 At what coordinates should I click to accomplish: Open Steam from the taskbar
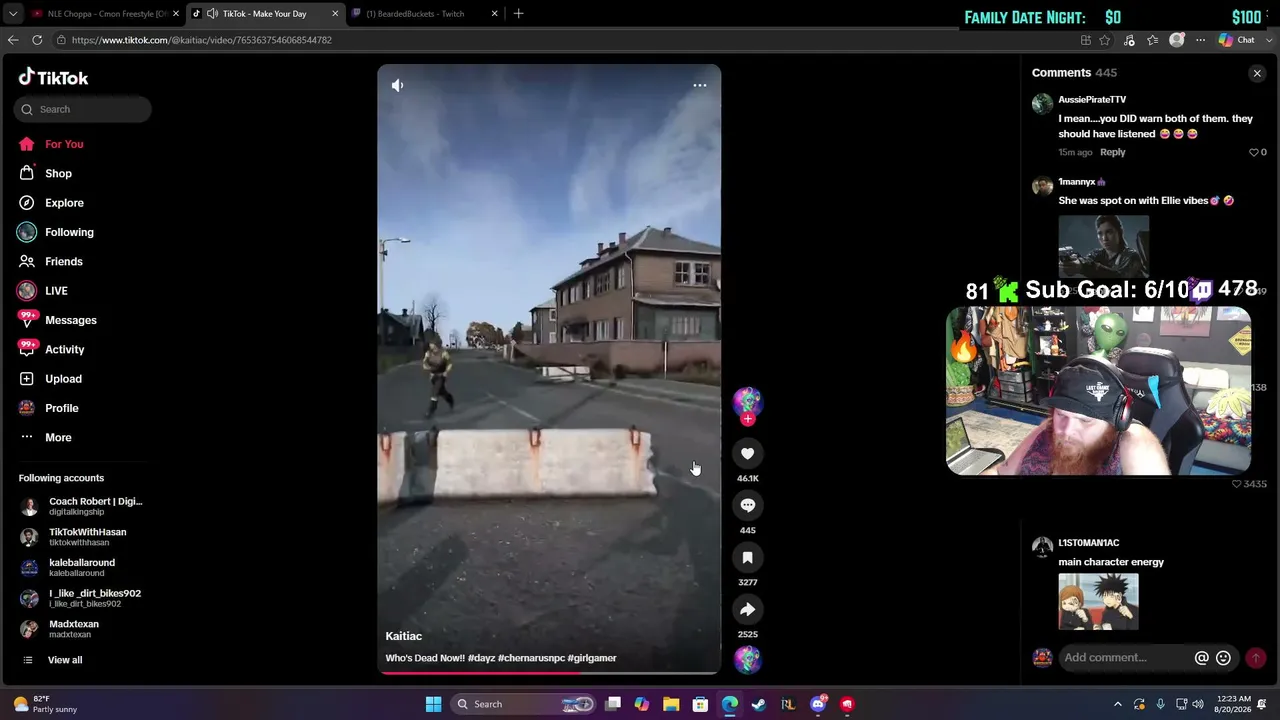(x=759, y=704)
